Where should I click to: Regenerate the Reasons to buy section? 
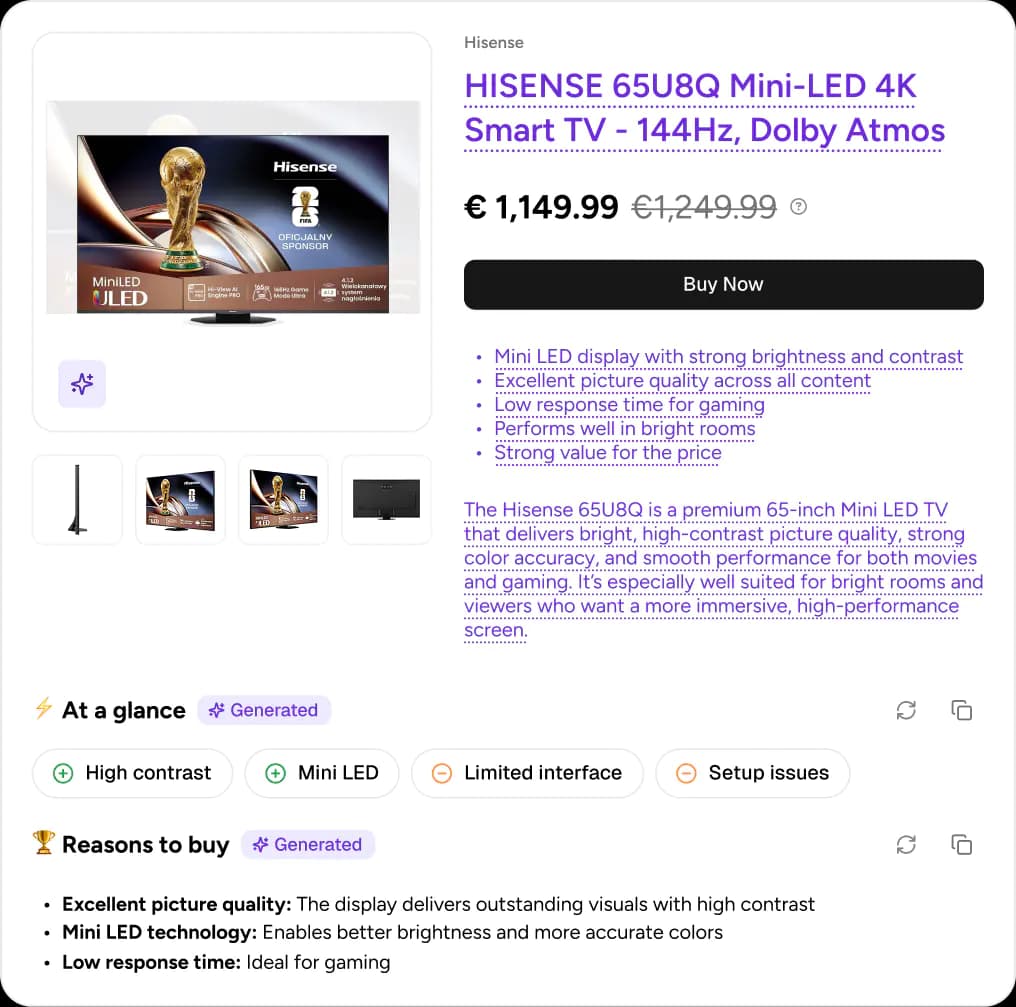[906, 844]
